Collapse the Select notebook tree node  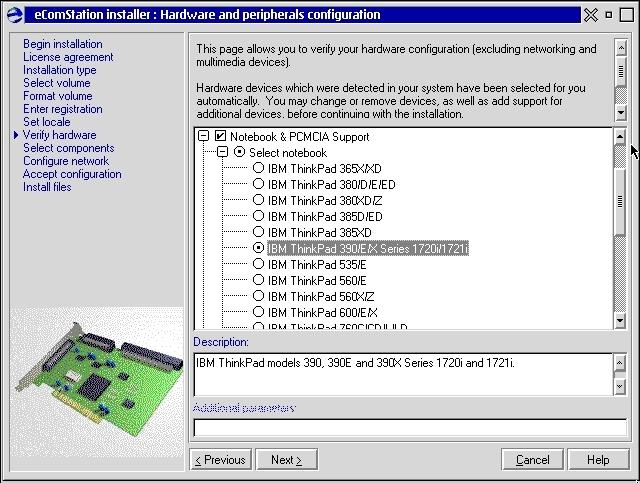(222, 152)
